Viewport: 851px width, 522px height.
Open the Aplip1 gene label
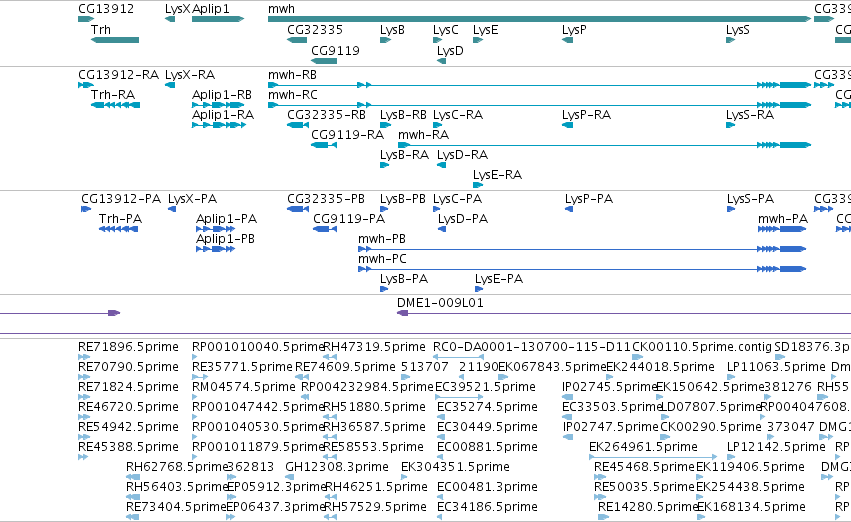point(211,9)
